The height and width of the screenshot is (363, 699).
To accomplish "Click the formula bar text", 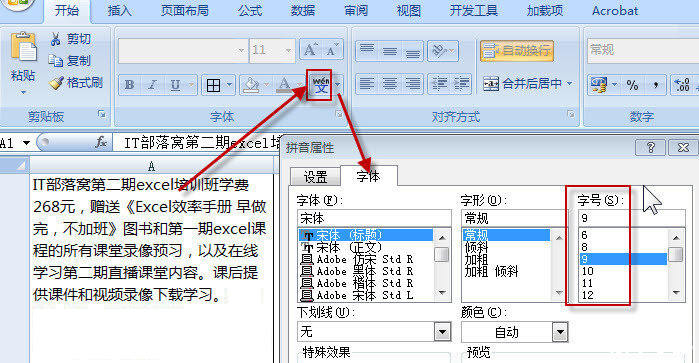I will [x=201, y=143].
